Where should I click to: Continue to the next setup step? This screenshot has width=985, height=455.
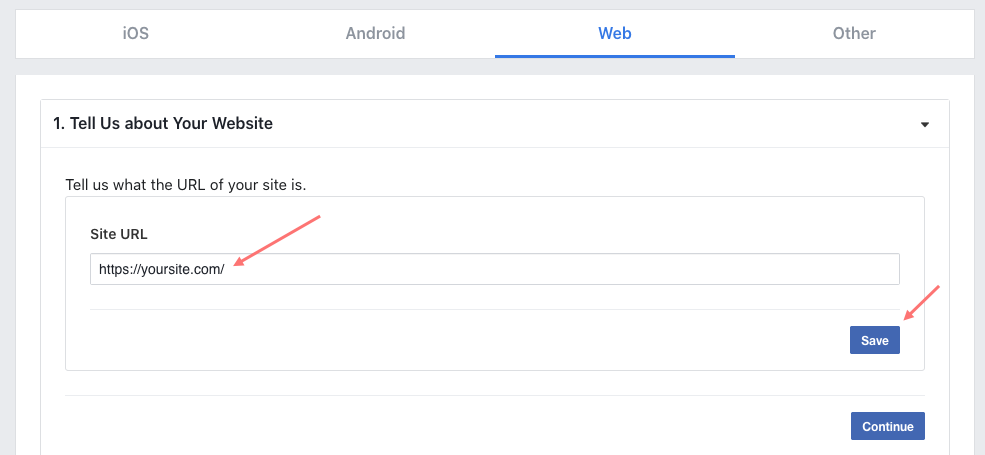pos(888,426)
